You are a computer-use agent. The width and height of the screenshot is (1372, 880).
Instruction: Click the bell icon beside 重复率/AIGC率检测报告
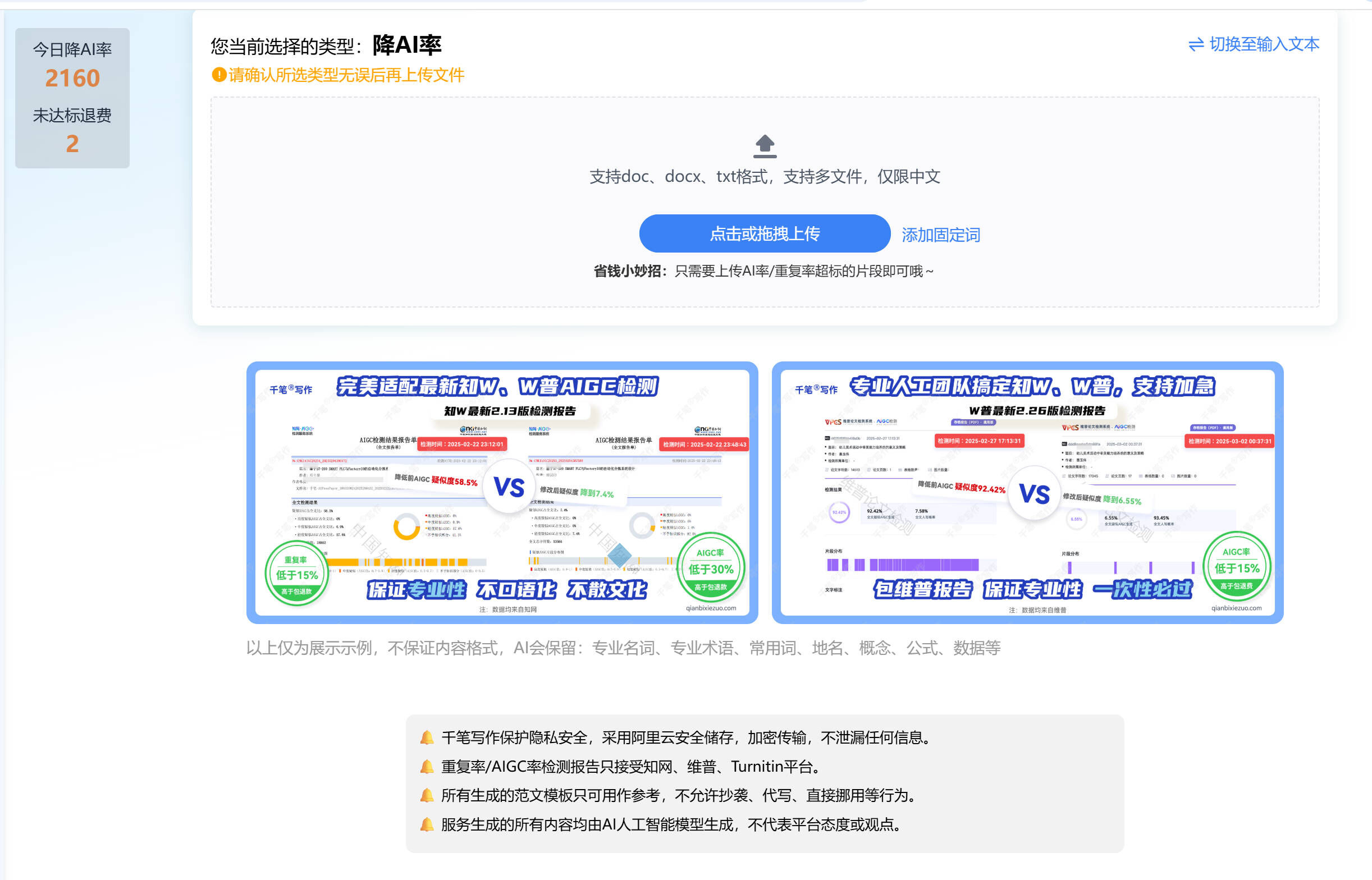[427, 767]
